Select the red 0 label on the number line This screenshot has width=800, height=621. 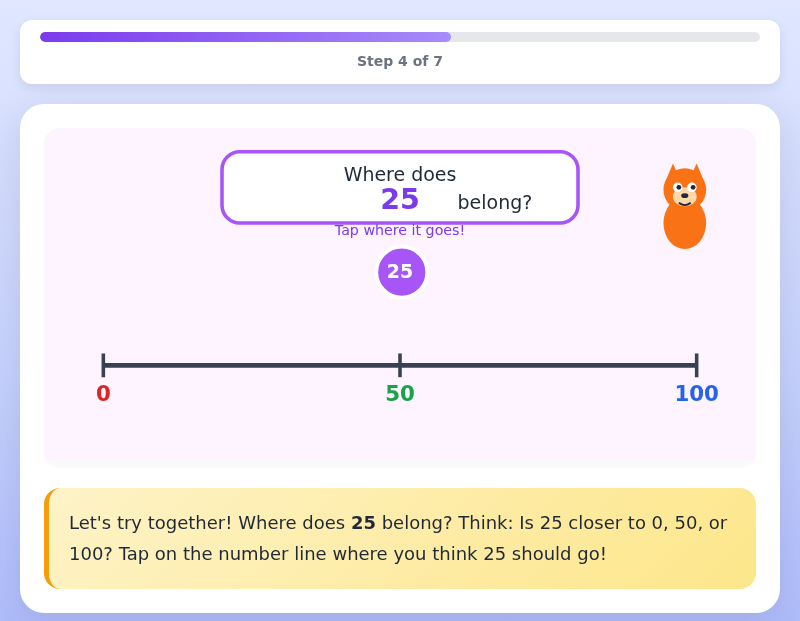(103, 393)
